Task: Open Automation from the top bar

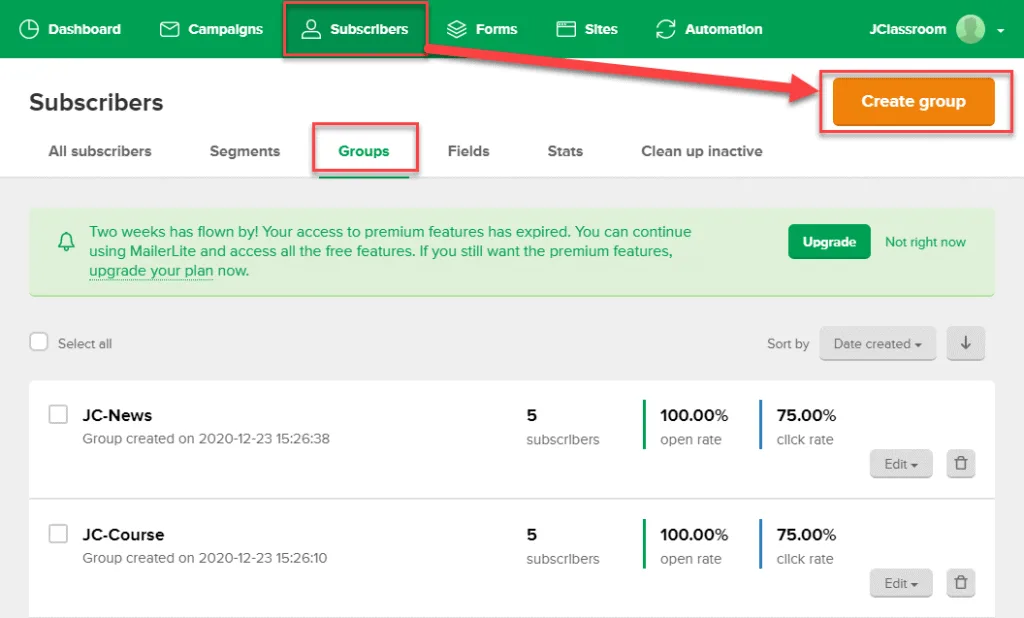Action: [709, 29]
